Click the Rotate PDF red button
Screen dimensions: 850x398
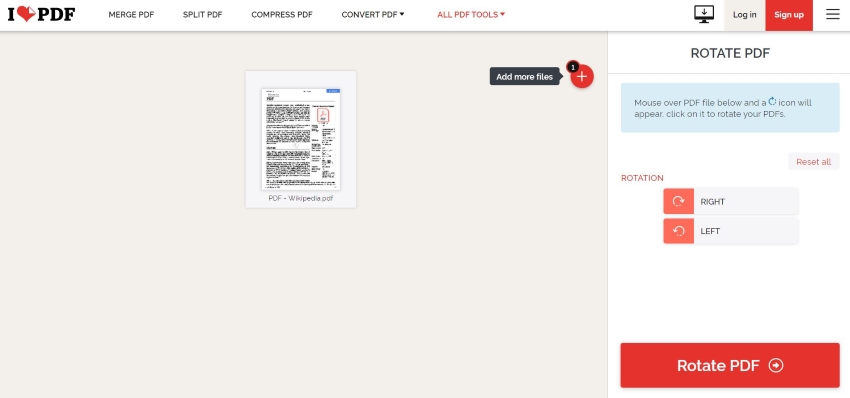tap(730, 365)
